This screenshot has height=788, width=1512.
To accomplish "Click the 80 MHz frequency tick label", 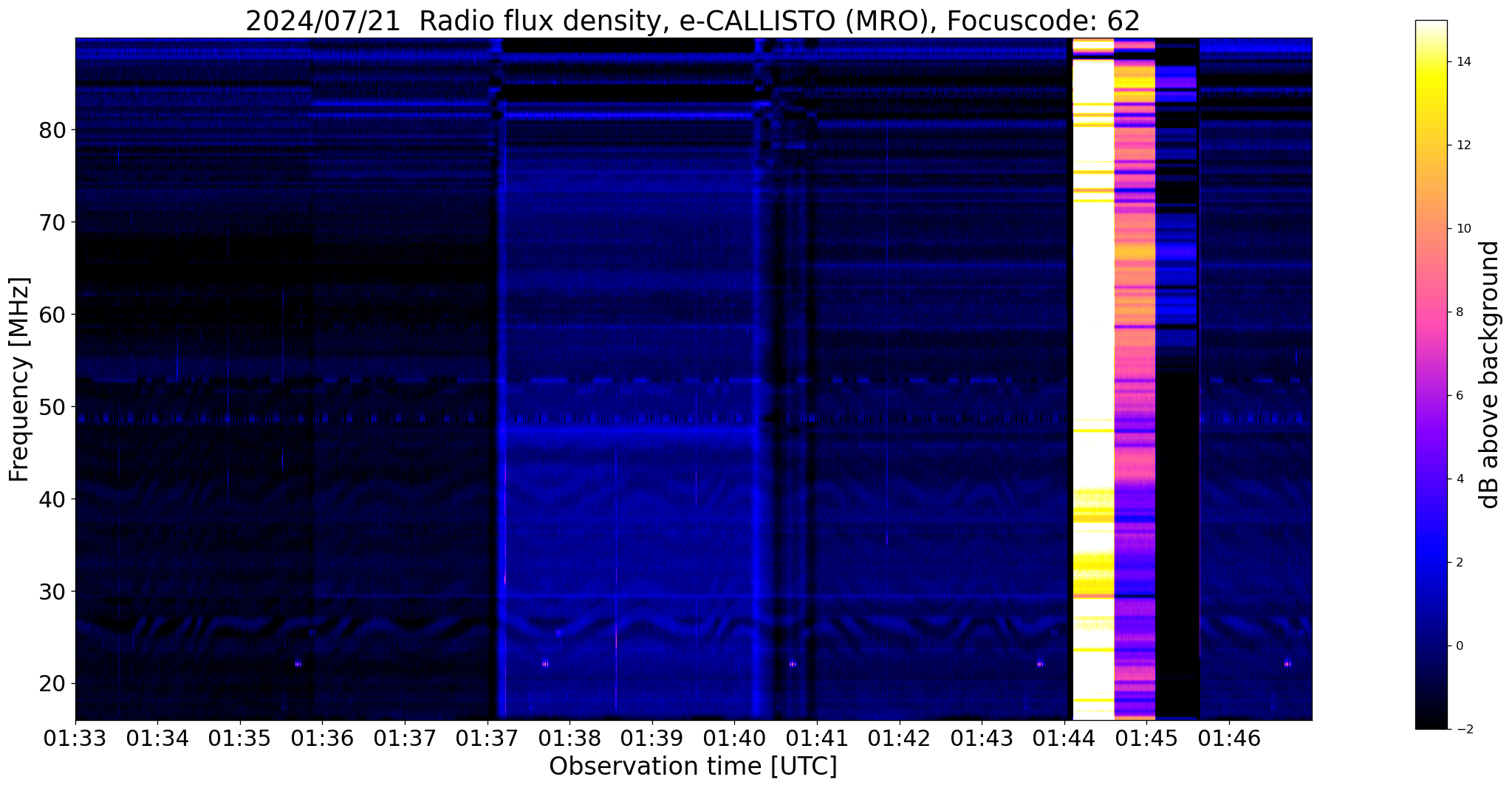I will [x=52, y=130].
